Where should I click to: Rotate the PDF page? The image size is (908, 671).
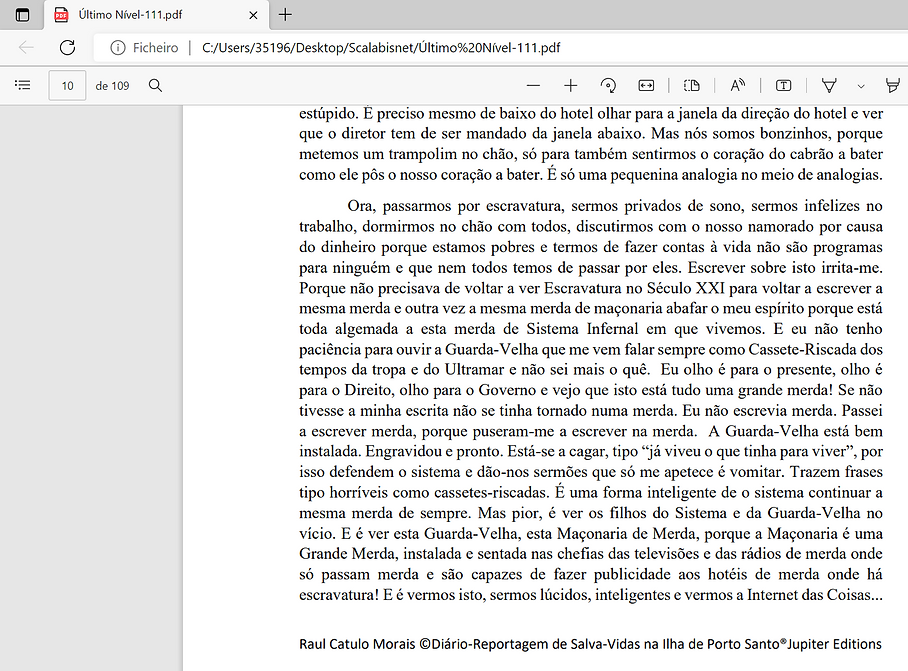pos(608,86)
